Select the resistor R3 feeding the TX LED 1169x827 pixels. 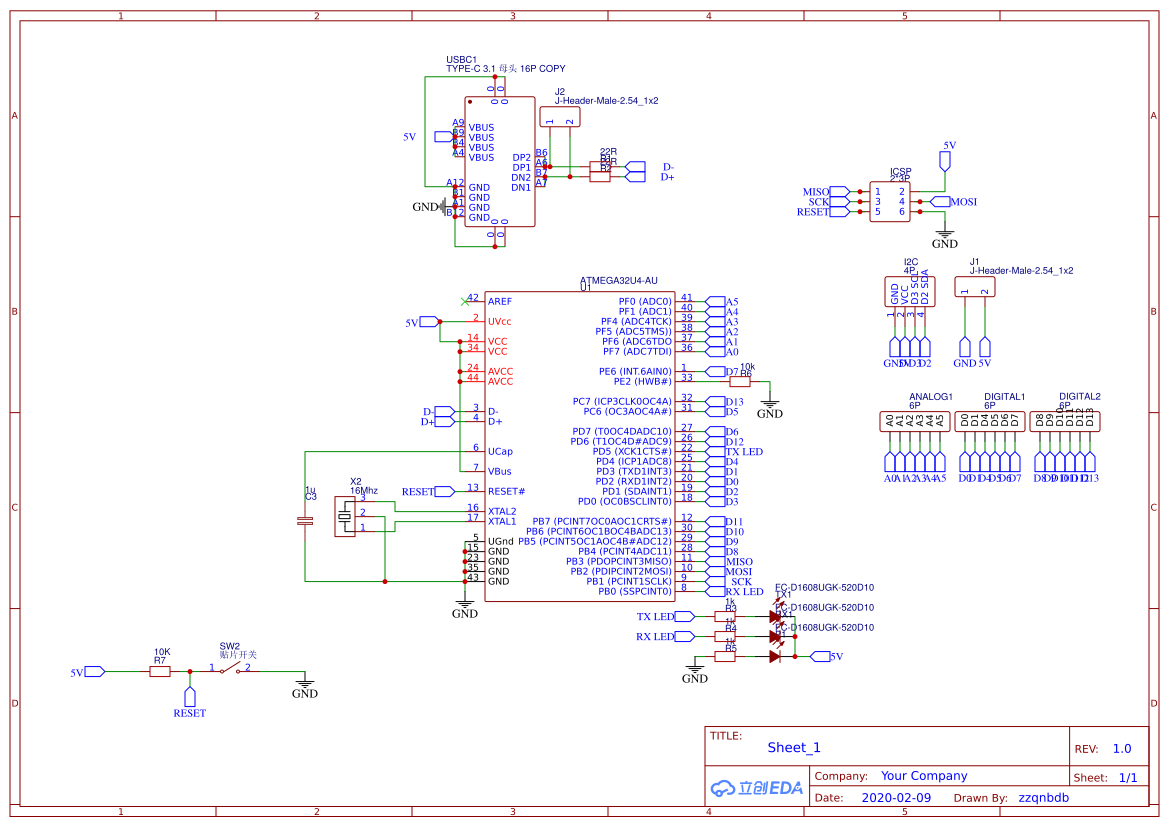[x=725, y=616]
